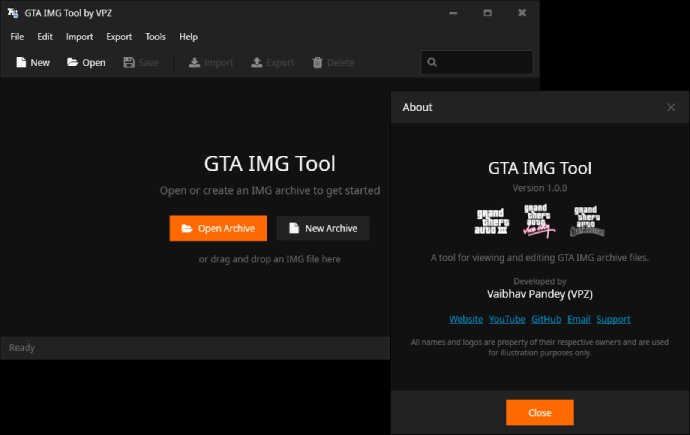Visit the YouTube link
The image size is (690, 435).
507,319
